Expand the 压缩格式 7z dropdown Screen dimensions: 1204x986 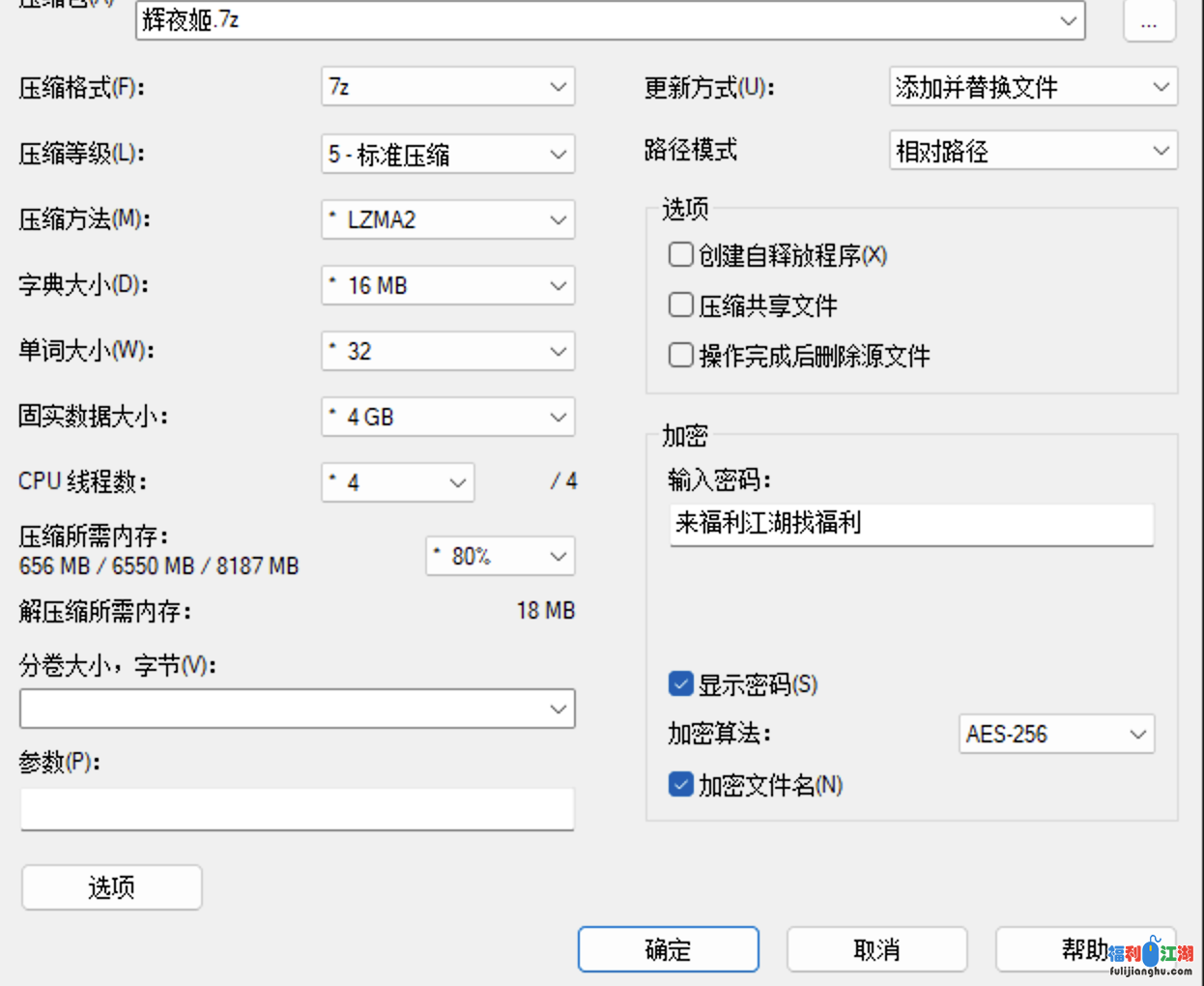tap(448, 87)
